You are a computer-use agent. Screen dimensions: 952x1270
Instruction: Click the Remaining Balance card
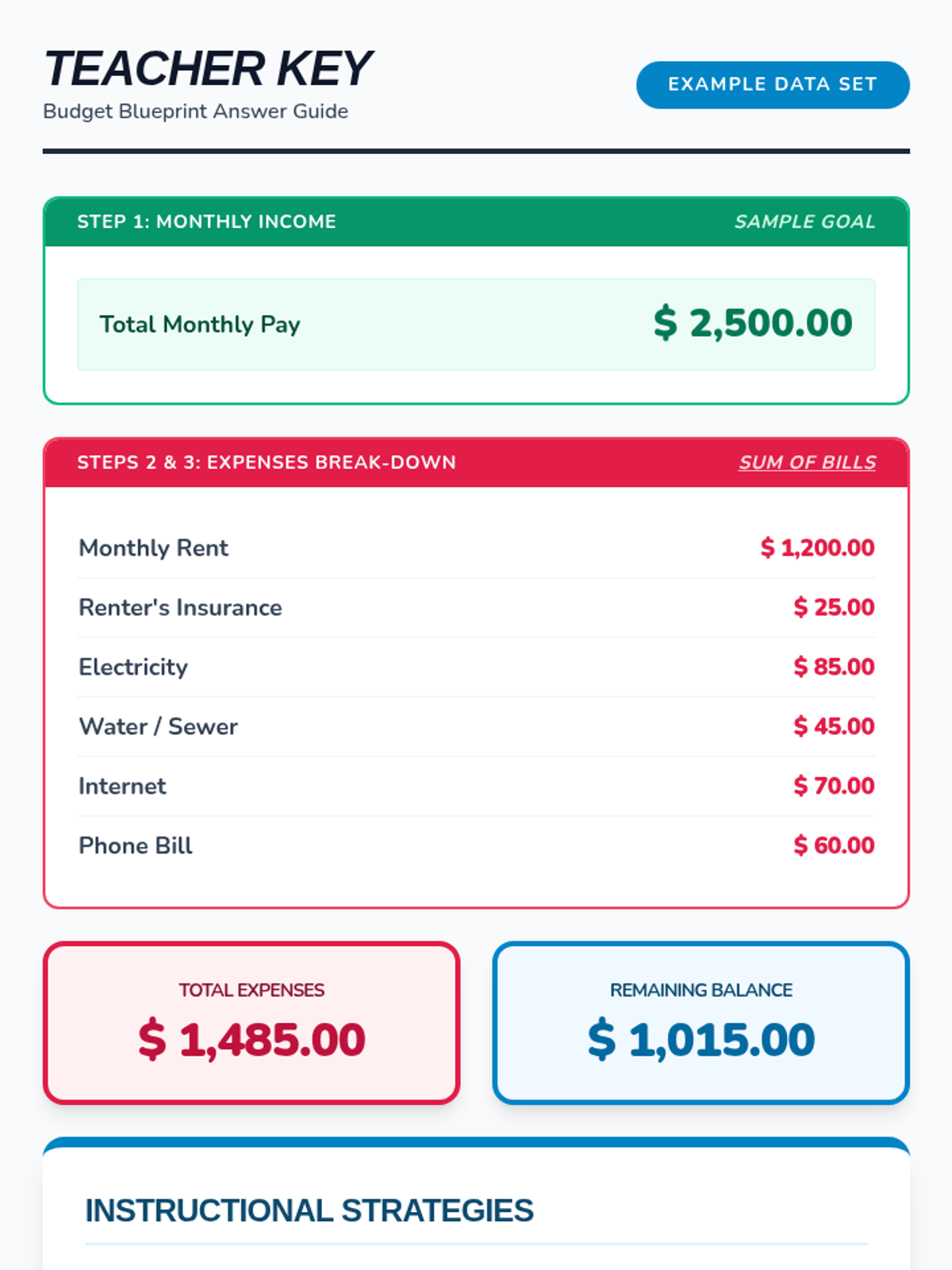click(701, 1022)
